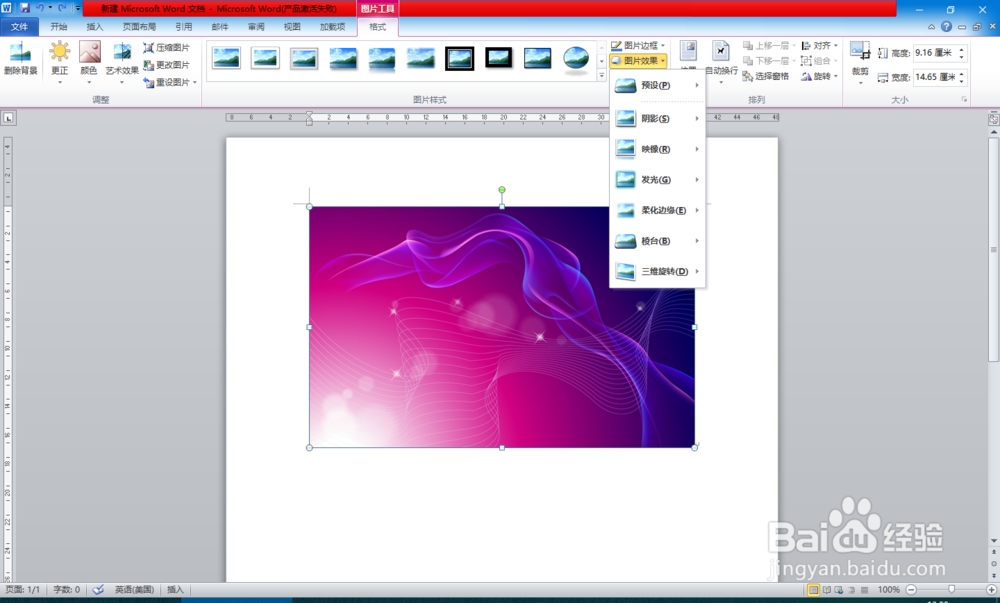Screen dimensions: 1000x603
Task: Click the language 英语(美国) in status bar
Action: [134, 590]
